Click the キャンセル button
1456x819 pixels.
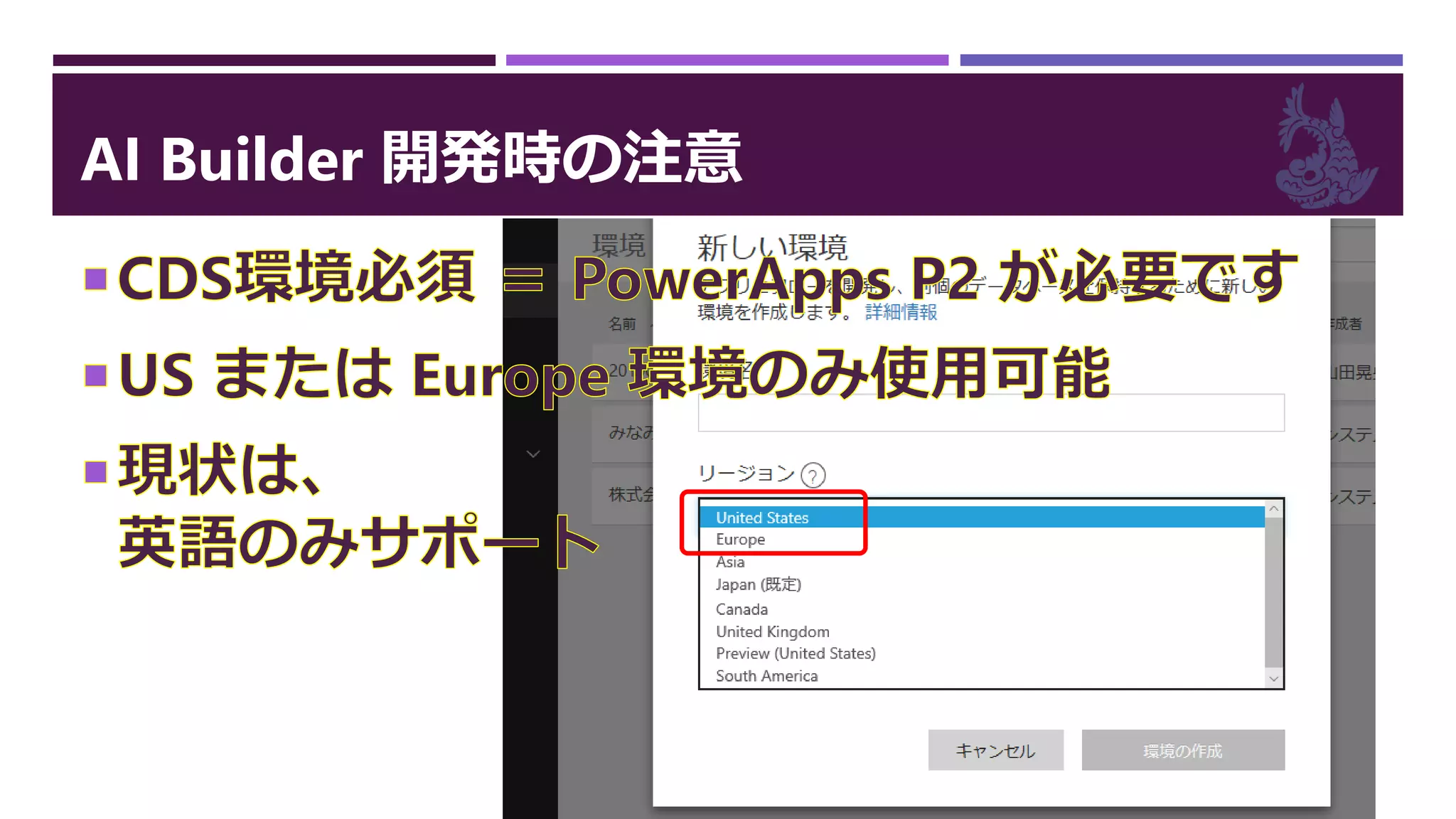click(x=995, y=750)
